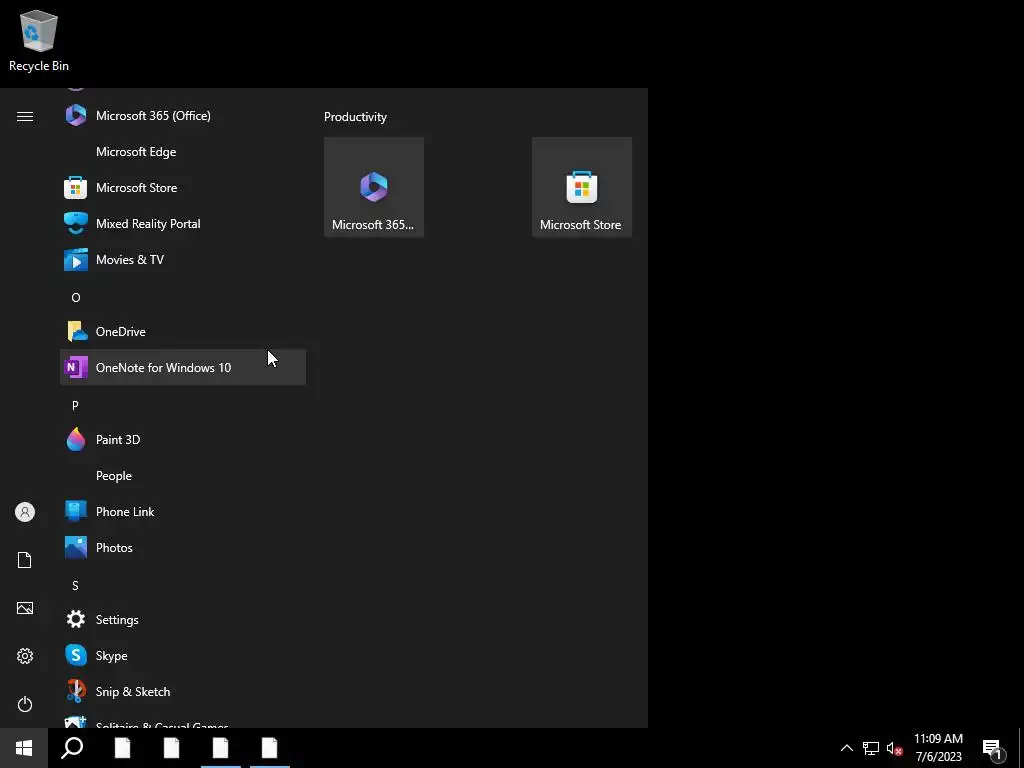
Task: Open Documents from the Start sidebar
Action: pyautogui.click(x=25, y=560)
